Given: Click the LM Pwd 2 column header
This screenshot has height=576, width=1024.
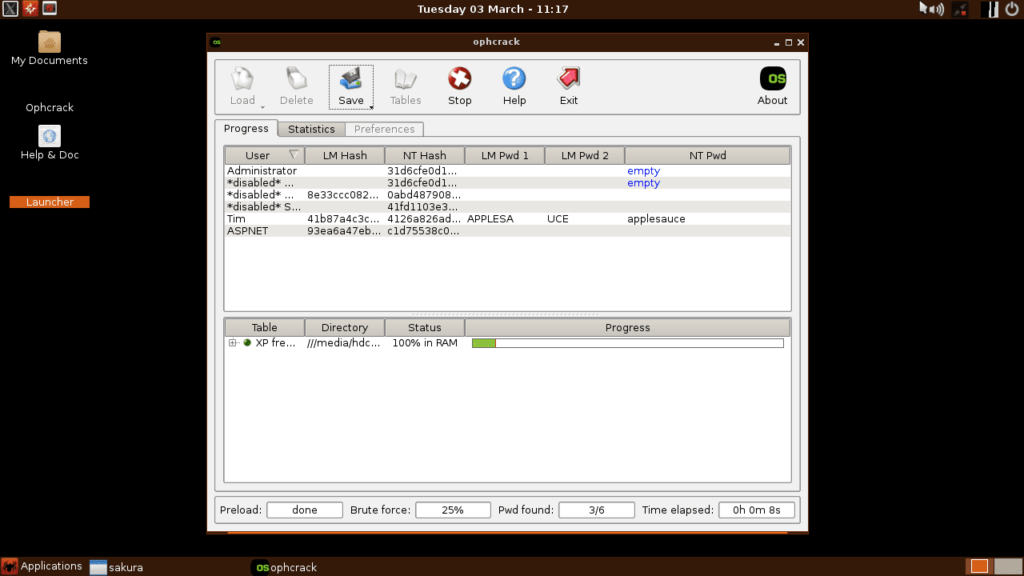Looking at the screenshot, I should [x=584, y=155].
